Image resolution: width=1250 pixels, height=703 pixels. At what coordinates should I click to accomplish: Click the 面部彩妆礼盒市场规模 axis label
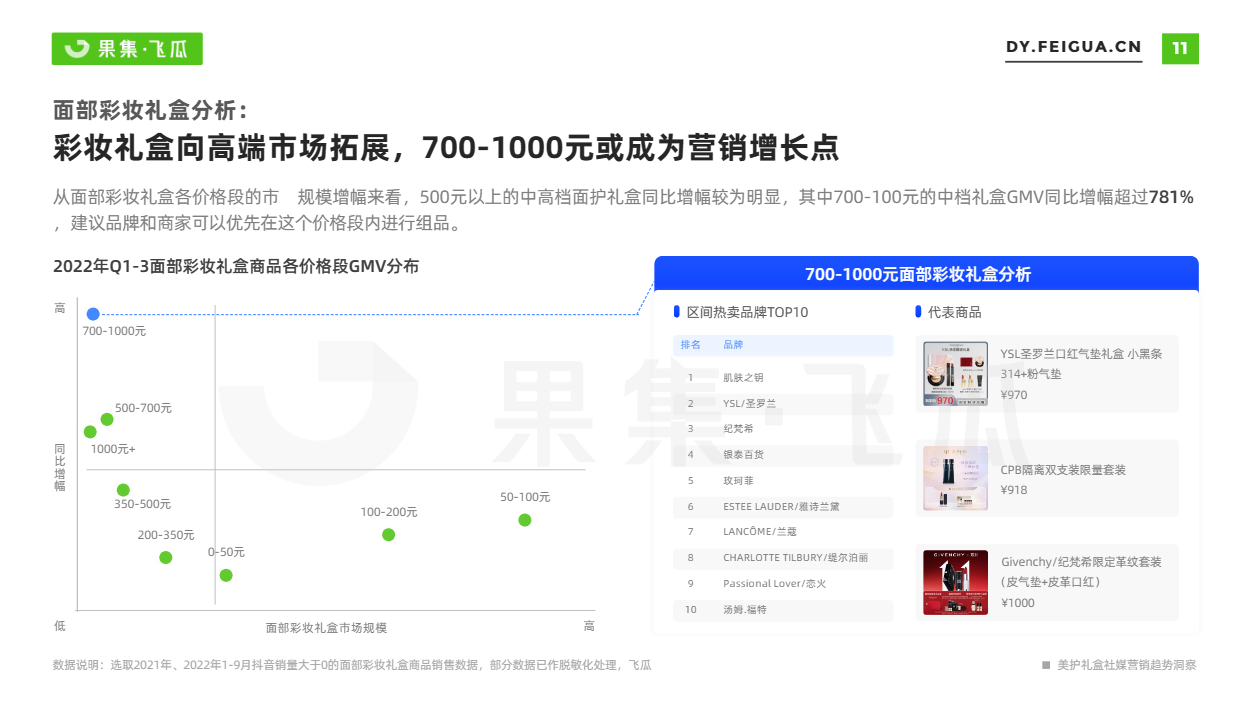(x=326, y=628)
